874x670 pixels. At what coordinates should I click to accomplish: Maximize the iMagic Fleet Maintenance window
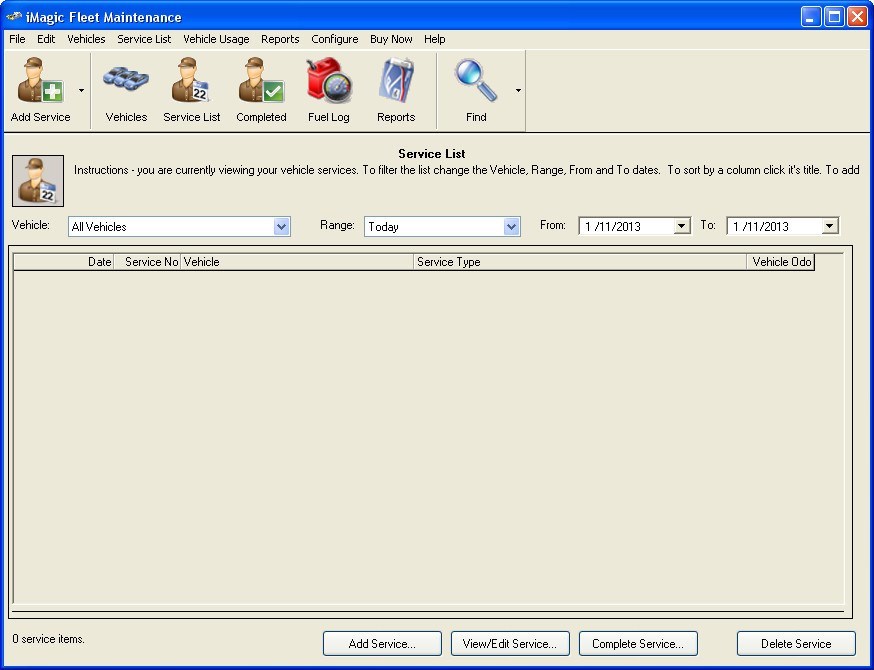coord(834,17)
